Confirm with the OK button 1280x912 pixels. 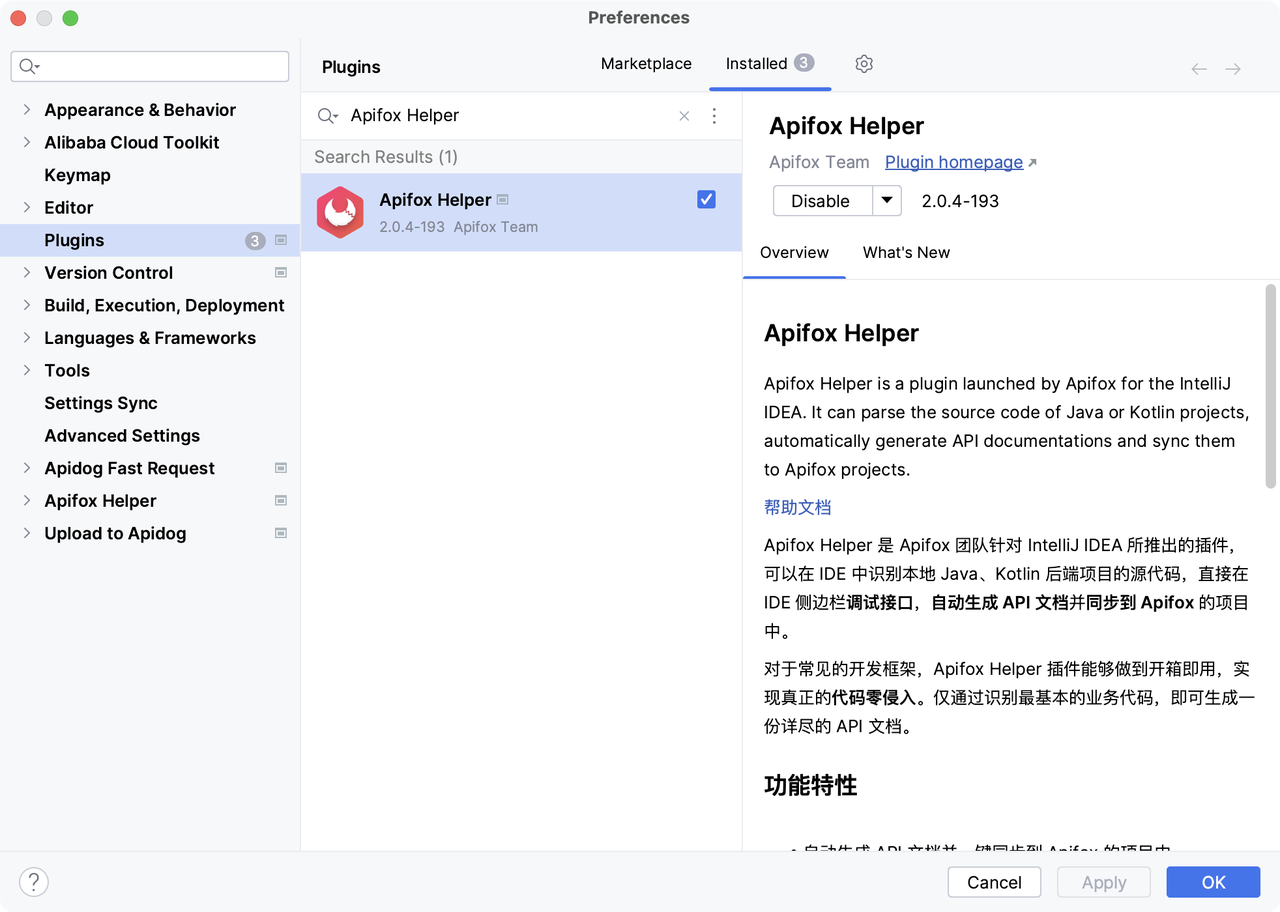(x=1213, y=882)
